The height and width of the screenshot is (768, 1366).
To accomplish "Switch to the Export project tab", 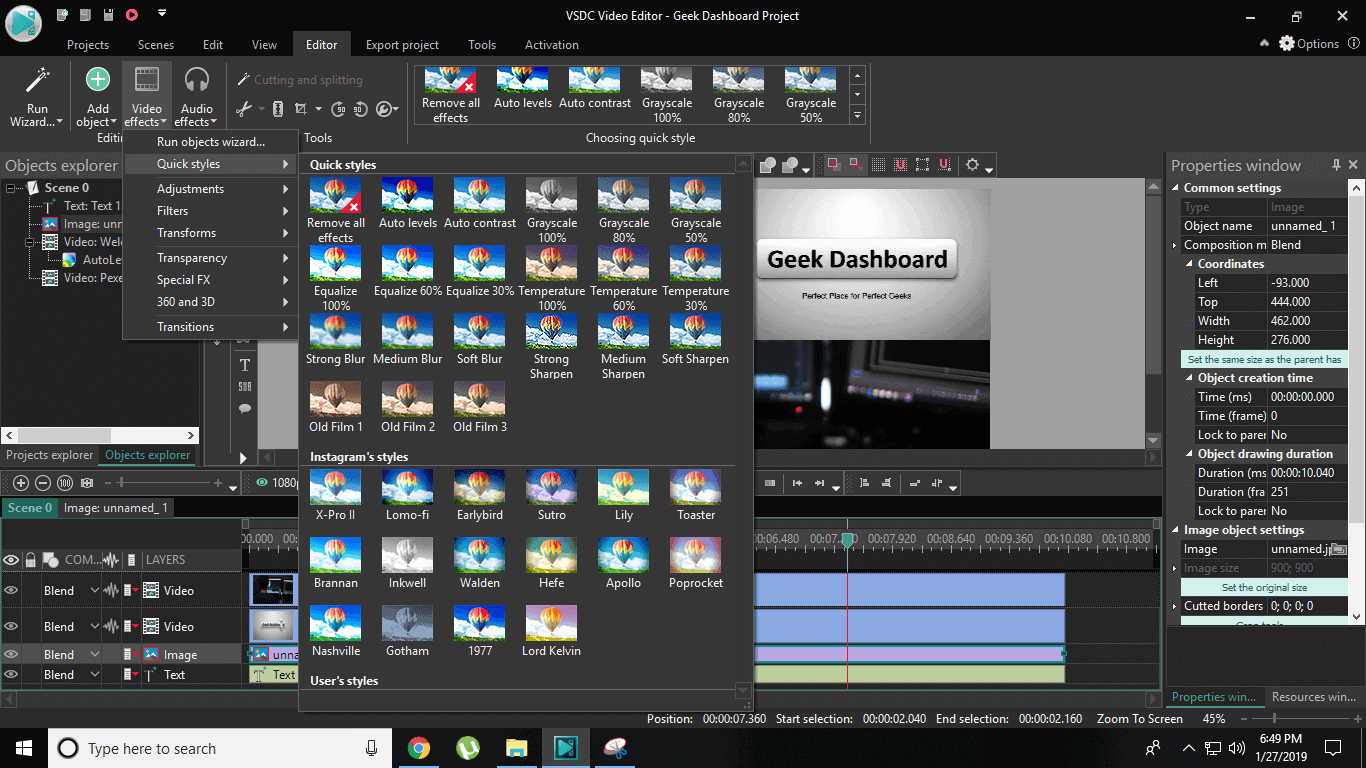I will coord(402,45).
